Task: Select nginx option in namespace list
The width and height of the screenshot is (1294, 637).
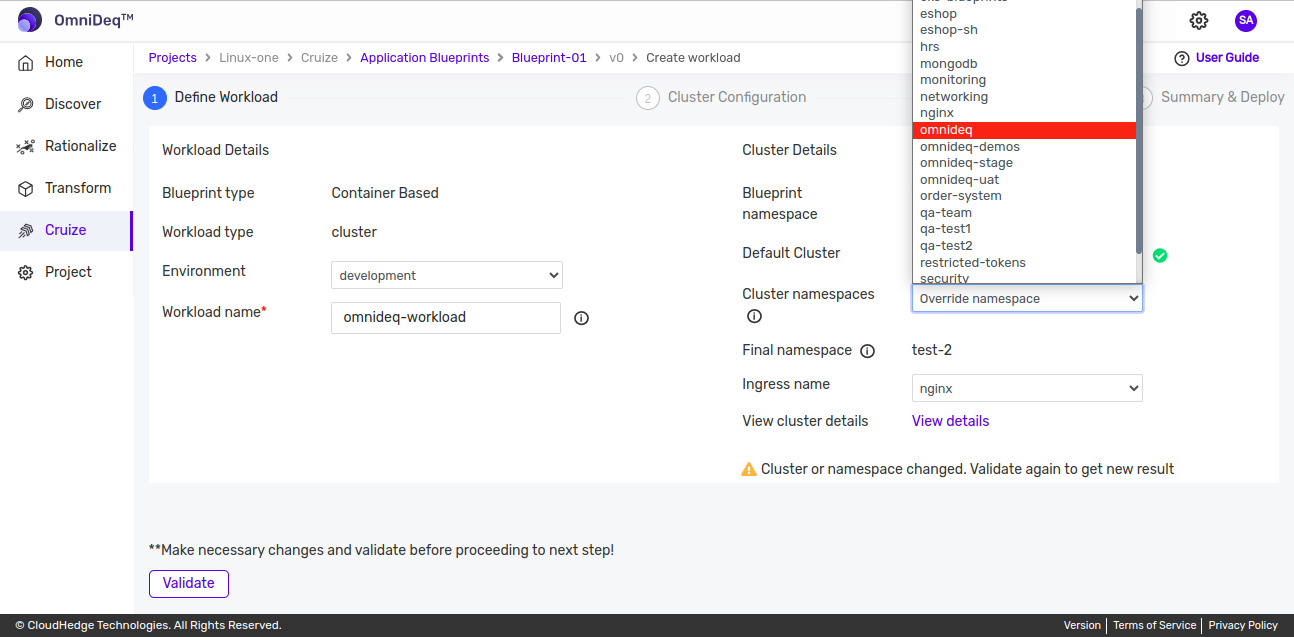Action: pyautogui.click(x=1025, y=113)
